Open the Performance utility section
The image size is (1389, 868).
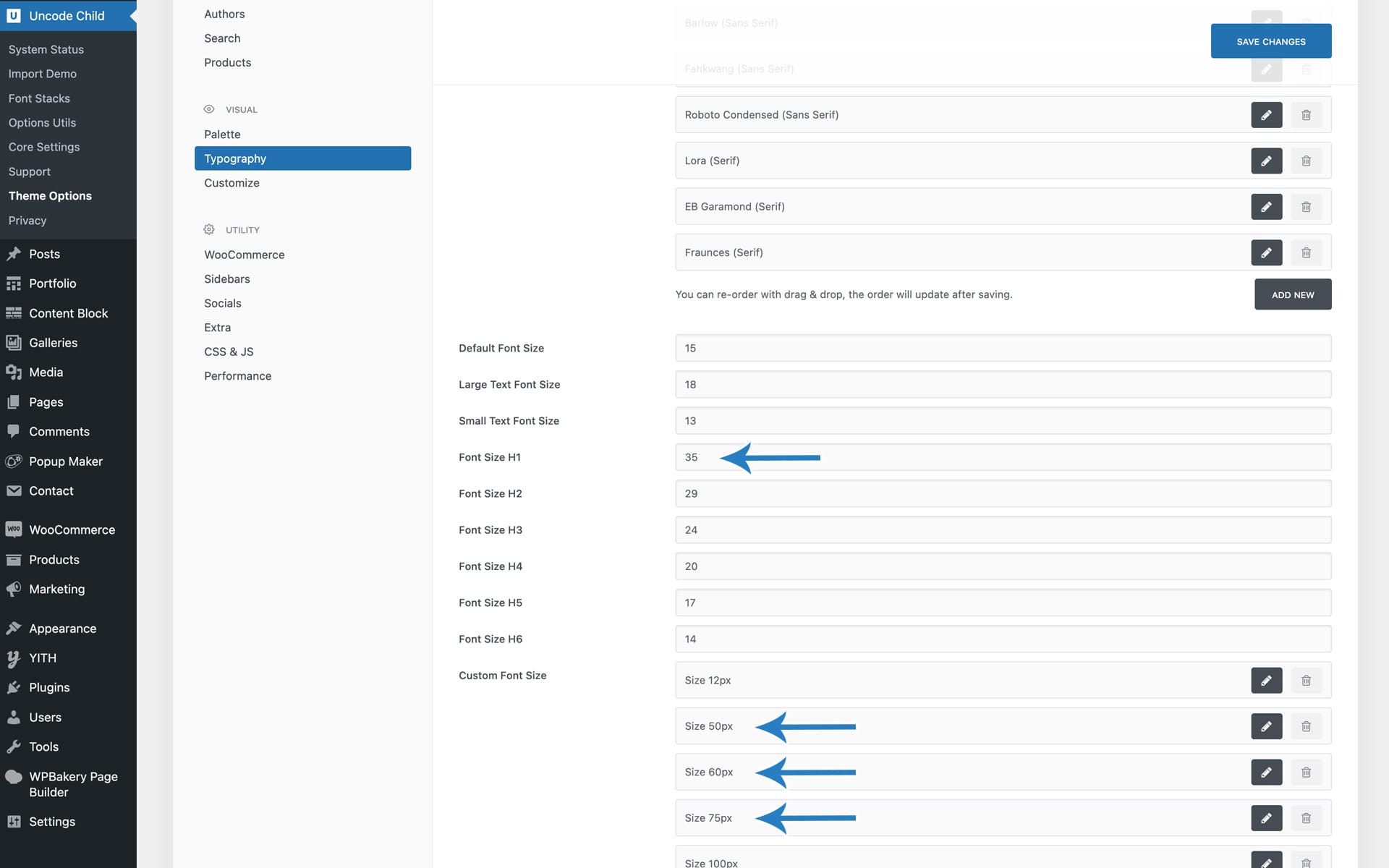click(x=237, y=376)
